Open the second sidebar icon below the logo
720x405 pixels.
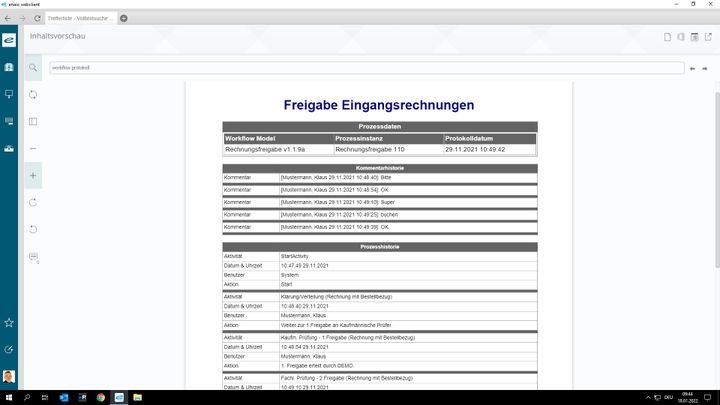[x=9, y=67]
